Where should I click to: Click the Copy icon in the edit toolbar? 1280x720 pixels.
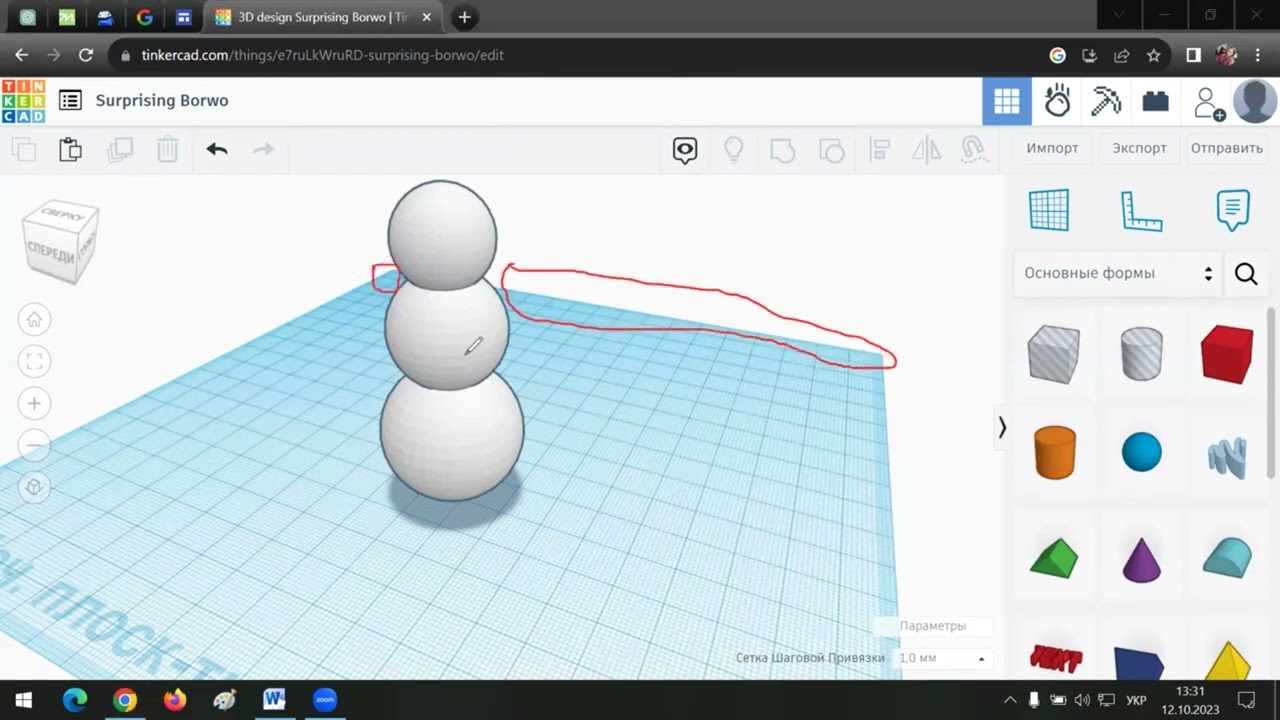tap(23, 150)
